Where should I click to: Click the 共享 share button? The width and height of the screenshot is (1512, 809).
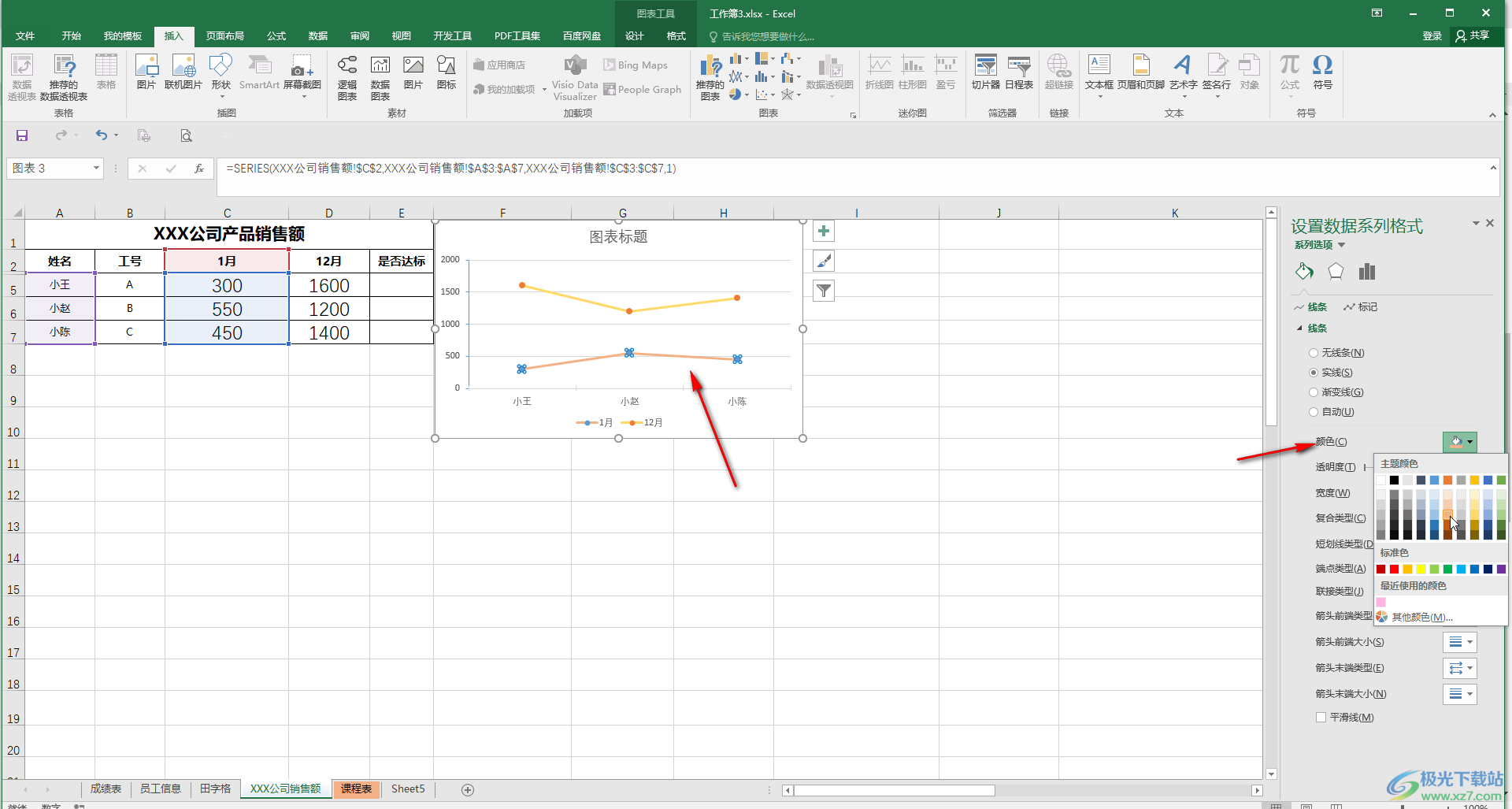point(1473,36)
